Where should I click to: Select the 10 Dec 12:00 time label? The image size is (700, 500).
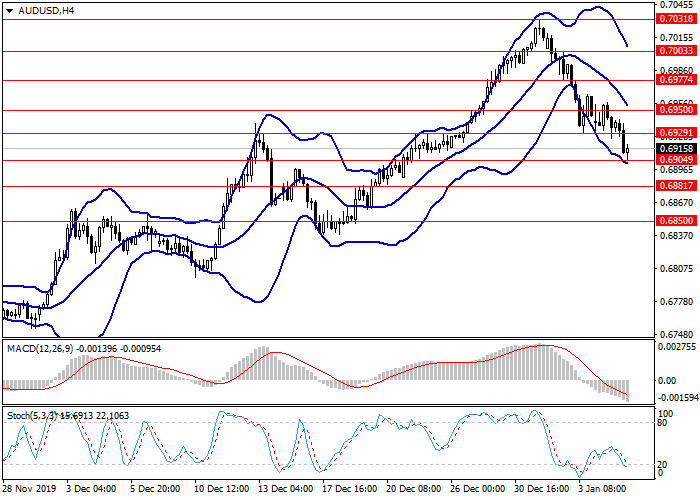point(222,490)
